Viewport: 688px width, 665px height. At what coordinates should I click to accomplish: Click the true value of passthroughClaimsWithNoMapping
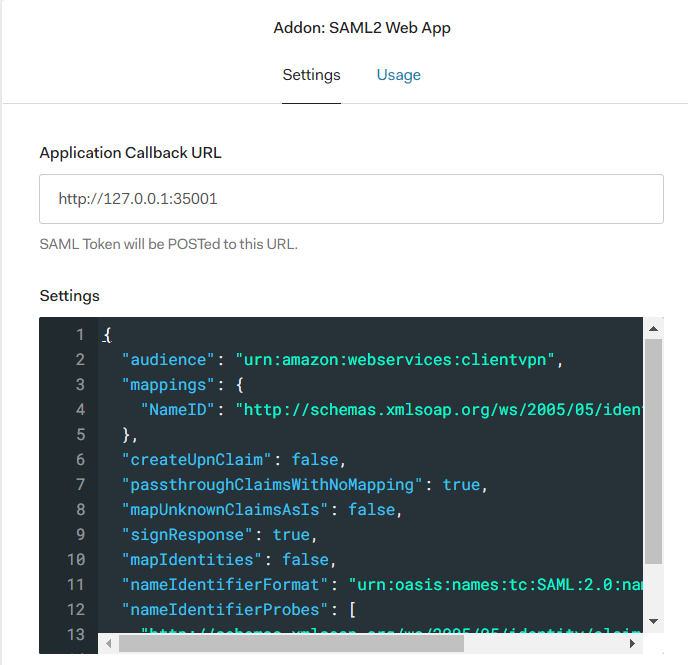[461, 485]
